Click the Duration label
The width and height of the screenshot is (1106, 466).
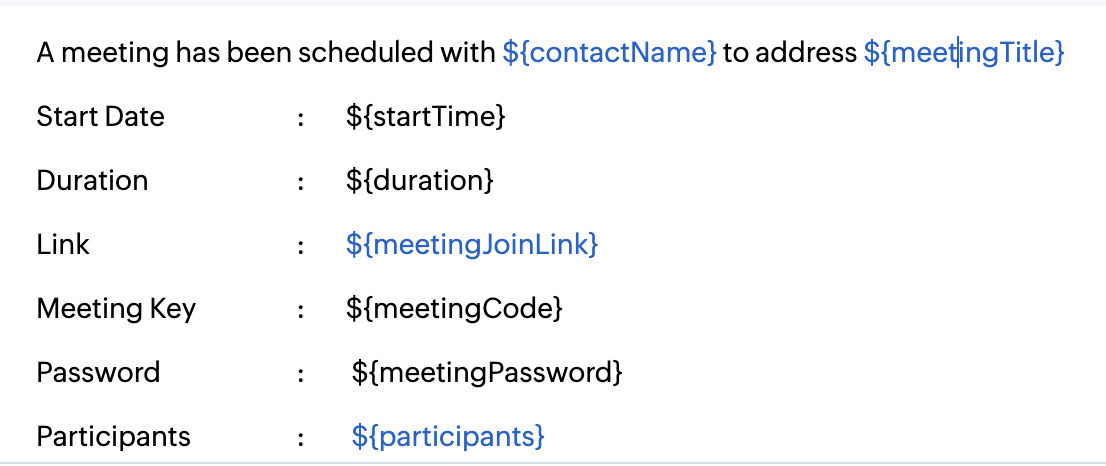point(92,181)
